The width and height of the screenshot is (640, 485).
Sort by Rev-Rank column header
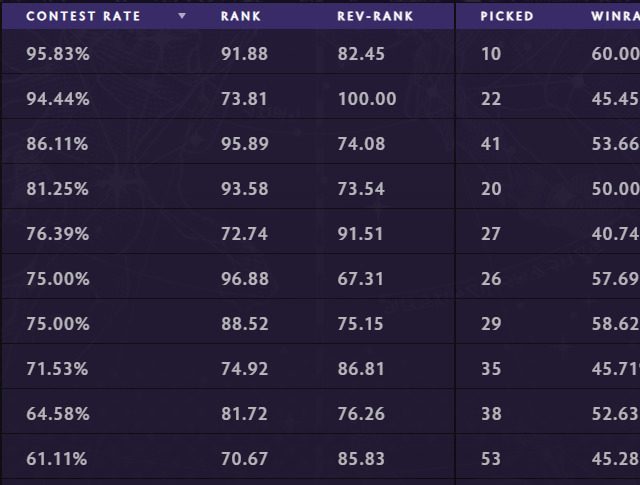tap(375, 17)
